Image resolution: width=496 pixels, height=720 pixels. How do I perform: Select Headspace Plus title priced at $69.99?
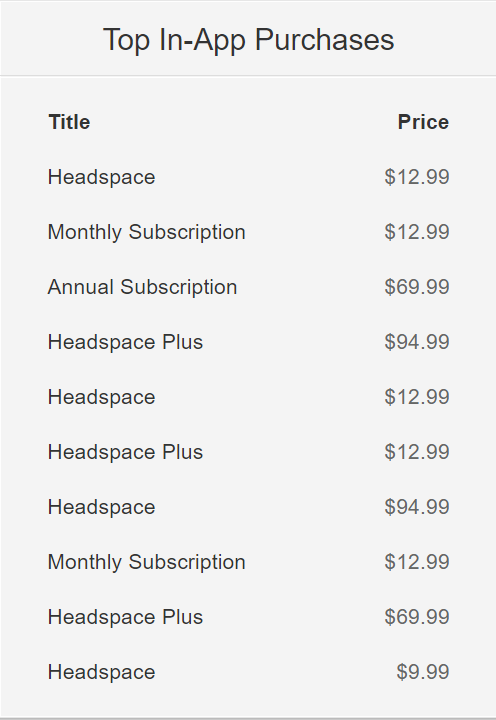coord(125,617)
